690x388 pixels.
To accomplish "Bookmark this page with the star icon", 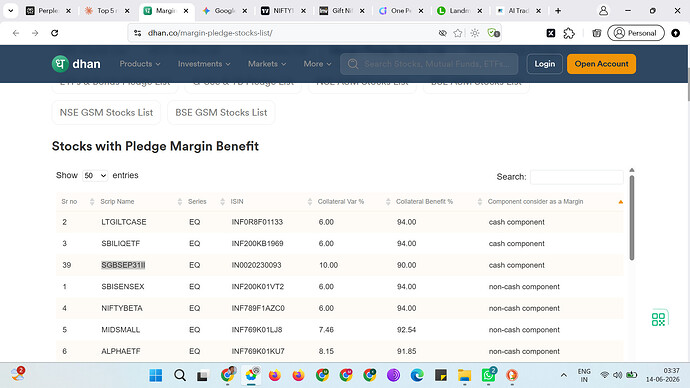I will (x=458, y=33).
